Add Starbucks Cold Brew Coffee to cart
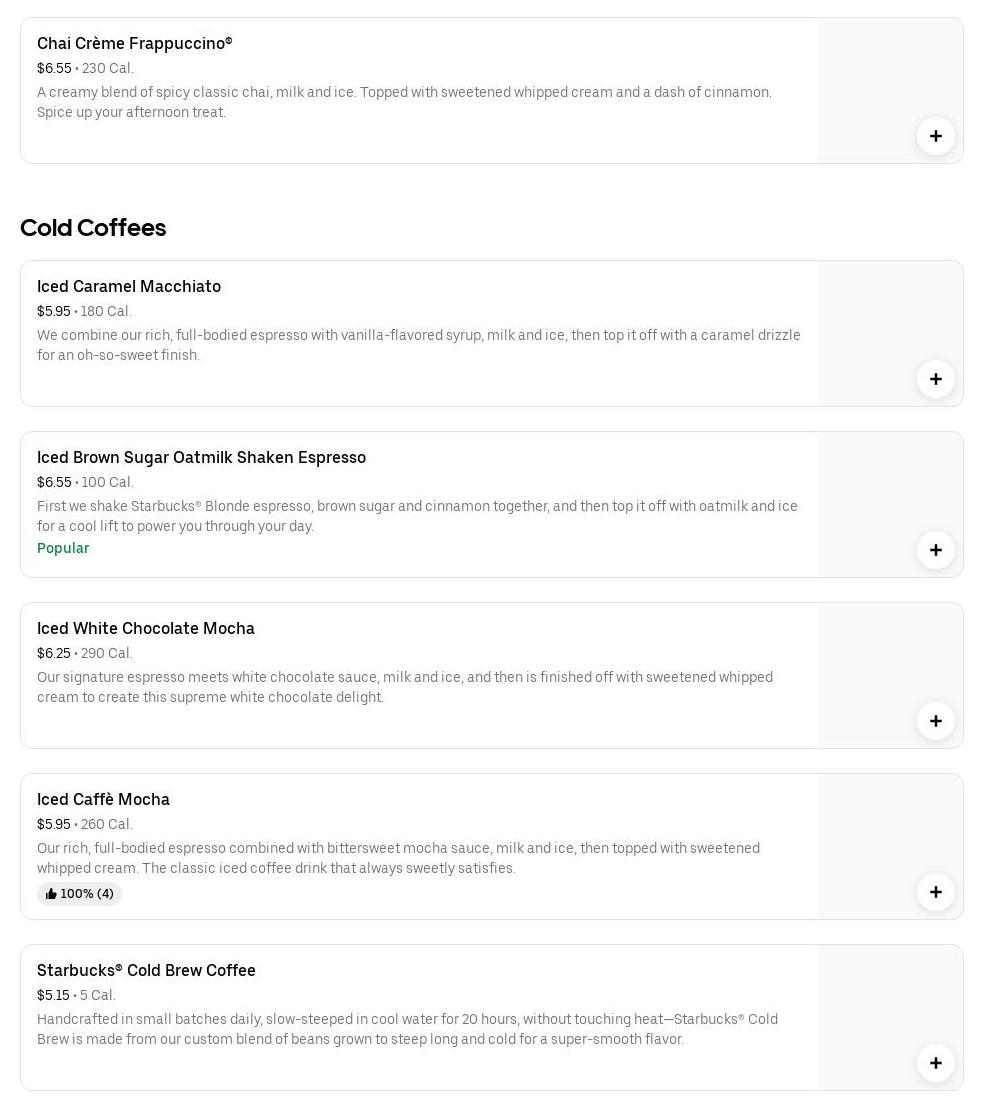Screen dimensions: 984x1113 (x=935, y=1063)
